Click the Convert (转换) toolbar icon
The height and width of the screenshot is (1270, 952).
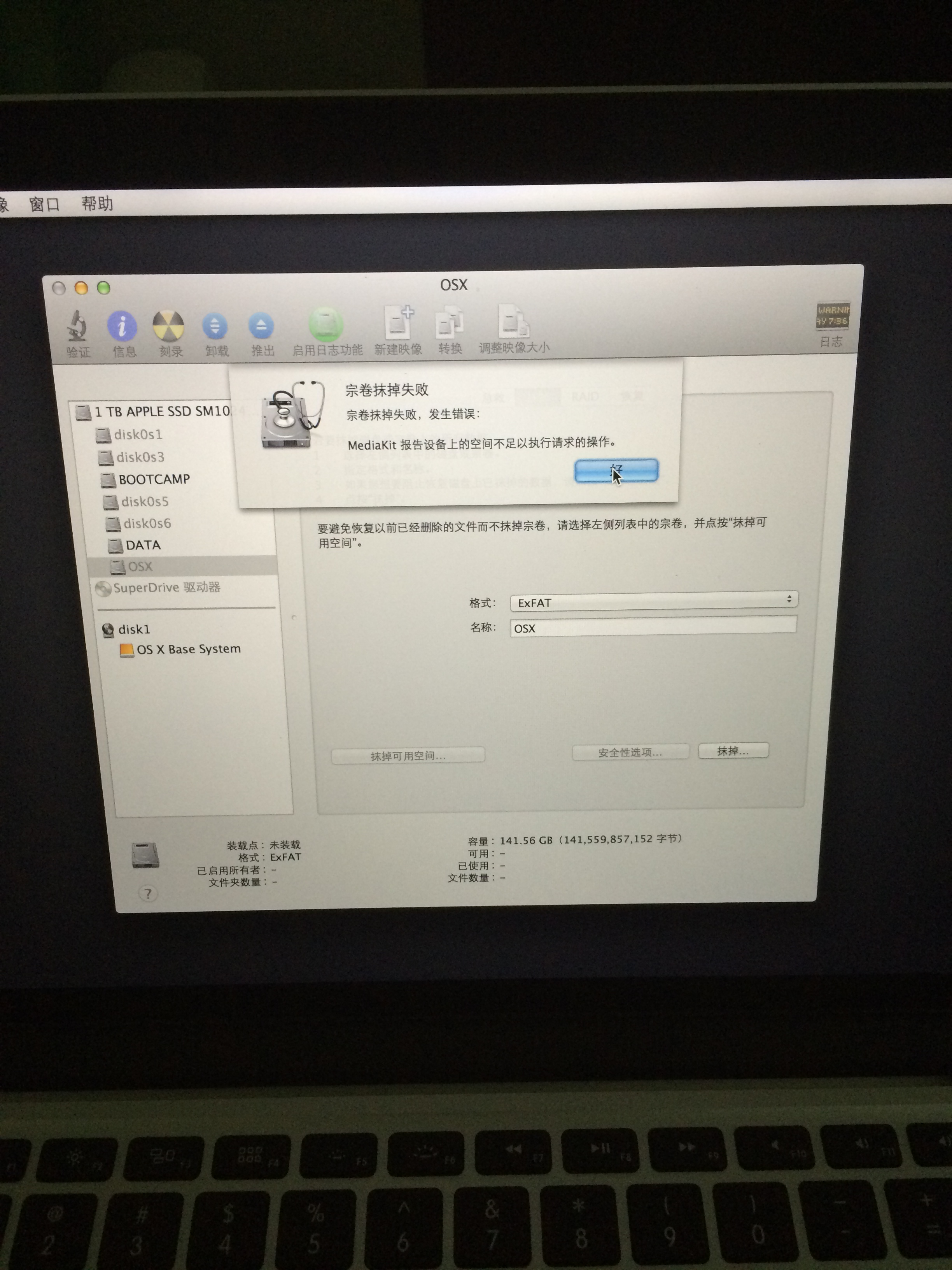tap(450, 322)
